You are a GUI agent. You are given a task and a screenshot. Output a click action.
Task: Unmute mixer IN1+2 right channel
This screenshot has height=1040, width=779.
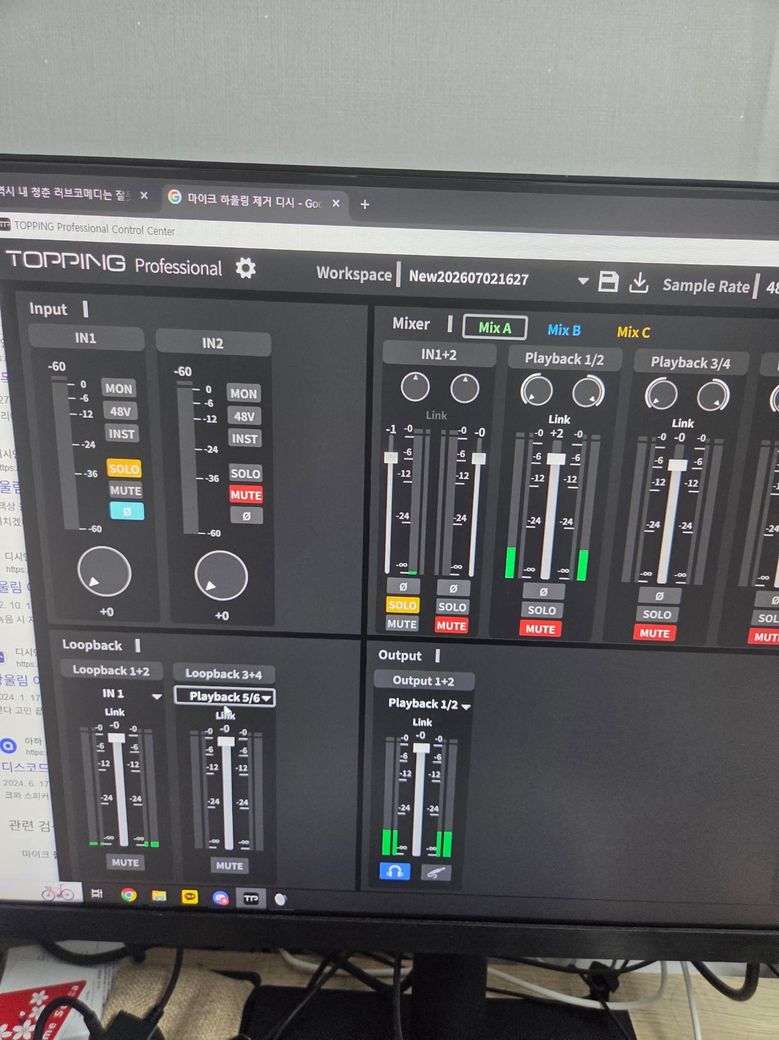click(x=451, y=625)
